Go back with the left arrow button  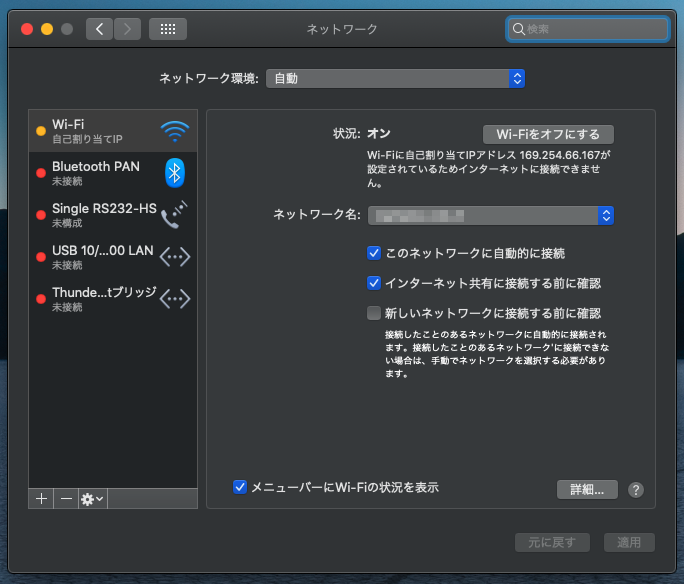pos(99,29)
